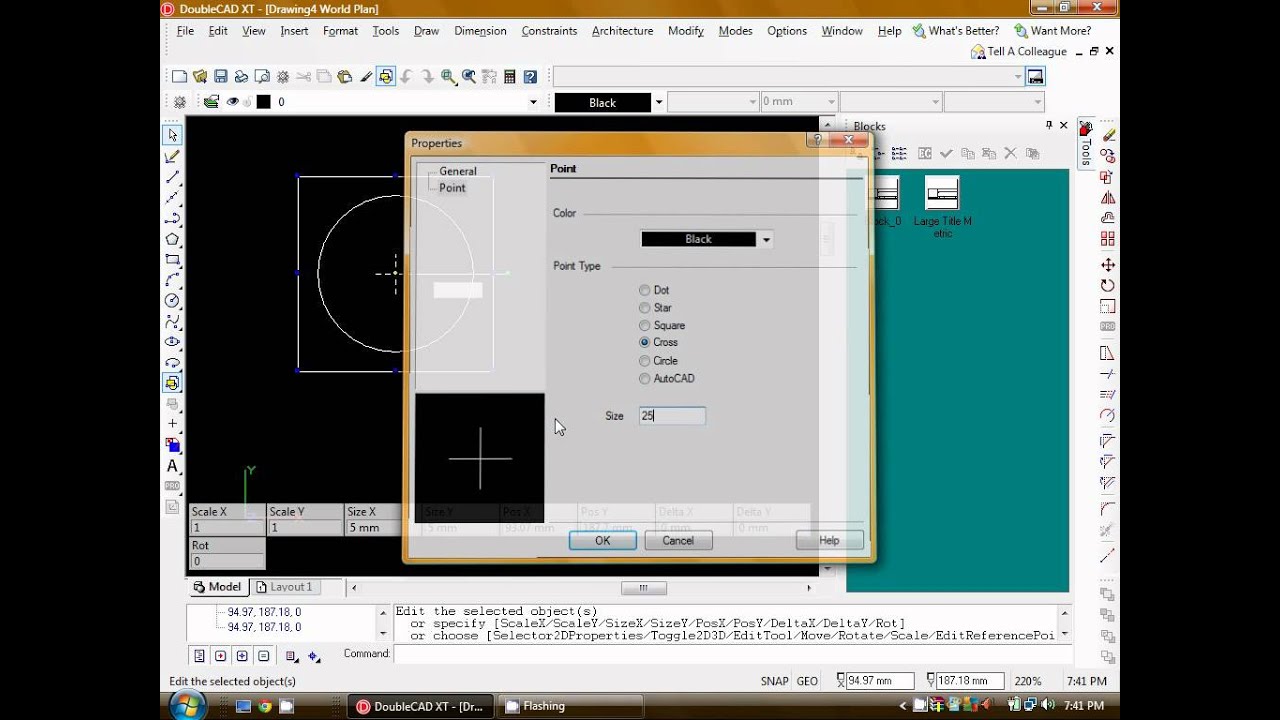The width and height of the screenshot is (1280, 720).
Task: Click the Want More? link
Action: tap(1052, 31)
